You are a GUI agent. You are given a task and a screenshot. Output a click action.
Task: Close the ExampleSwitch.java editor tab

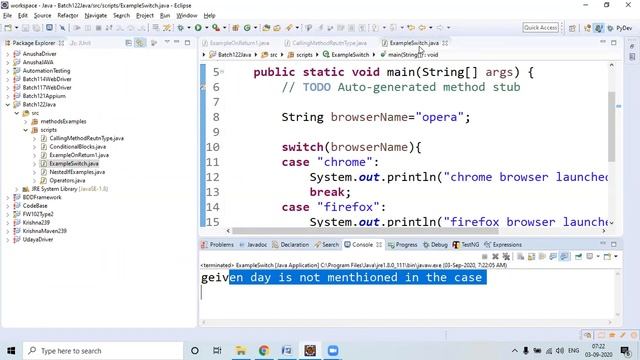(445, 43)
